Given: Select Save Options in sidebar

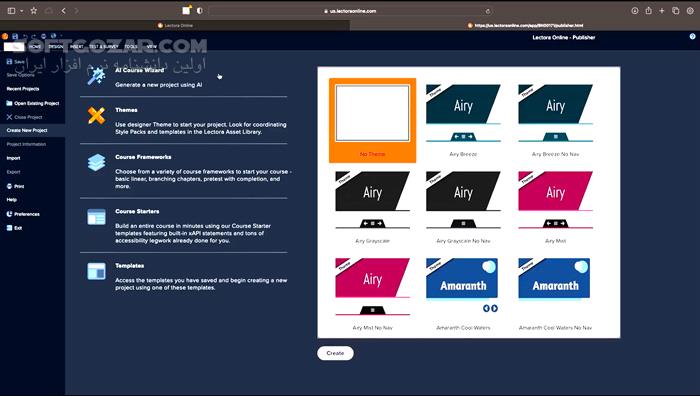Looking at the screenshot, I should point(21,75).
